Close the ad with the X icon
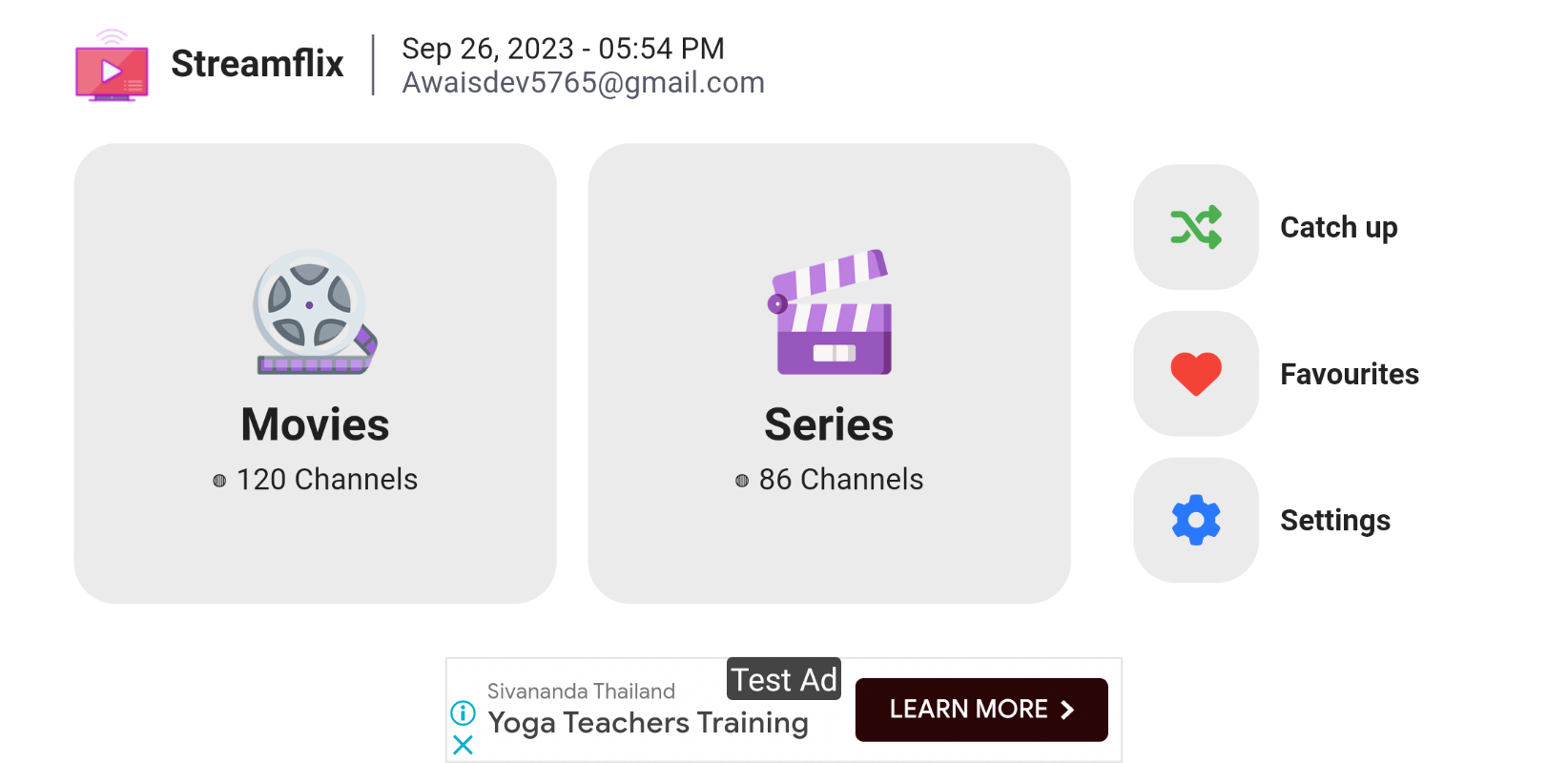Viewport: 1568px width, 763px height. (x=463, y=745)
